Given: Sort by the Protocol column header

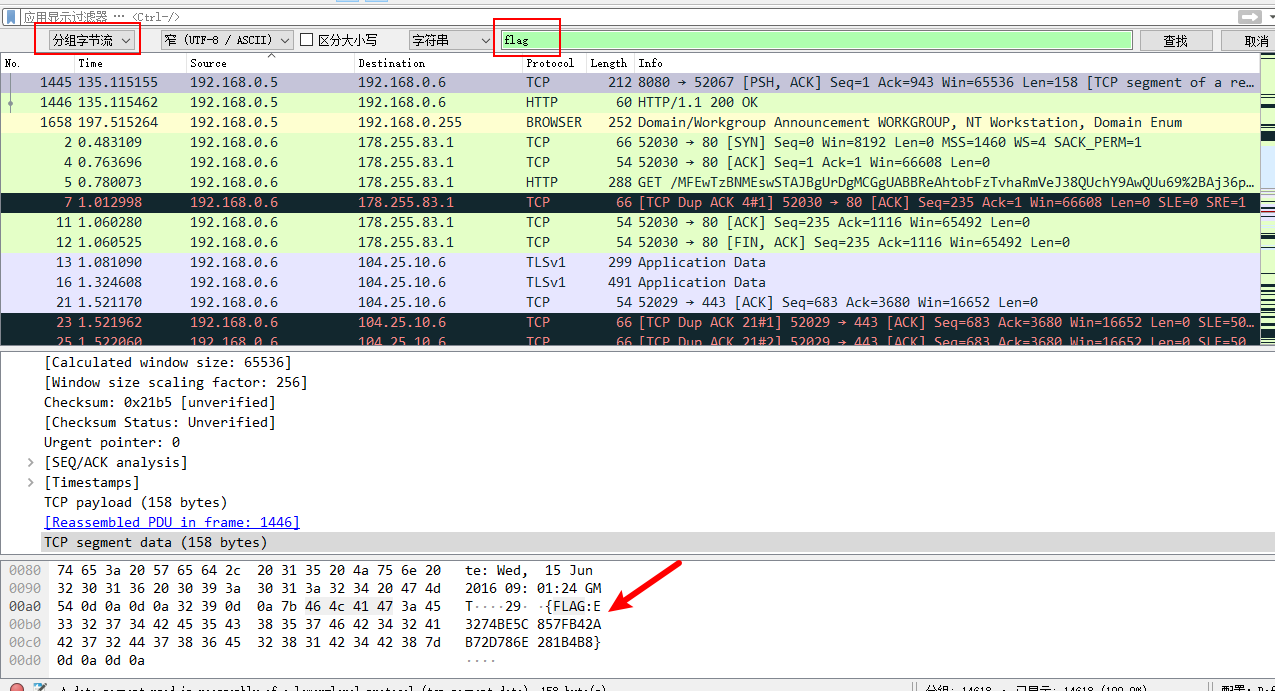Looking at the screenshot, I should (550, 63).
